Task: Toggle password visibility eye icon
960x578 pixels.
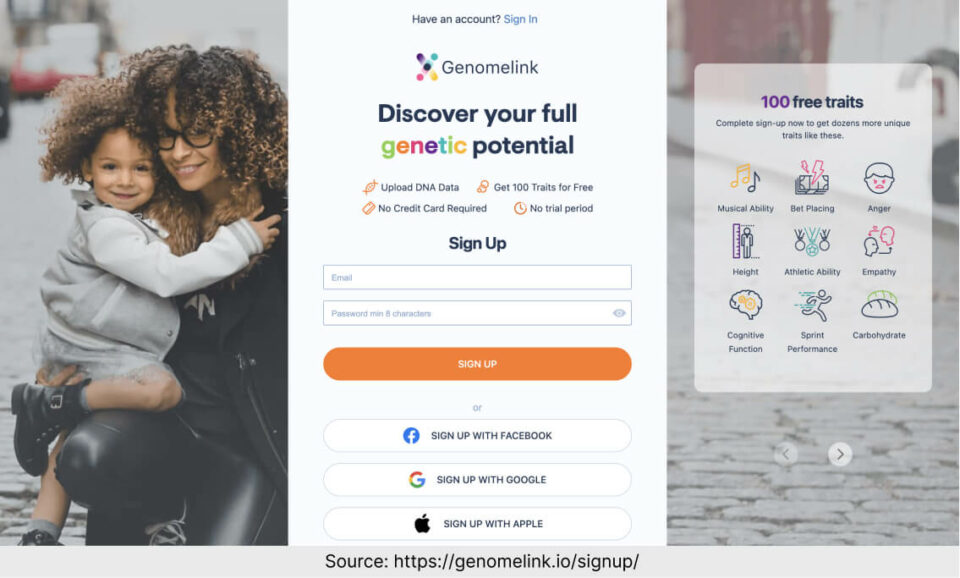Action: pos(619,313)
